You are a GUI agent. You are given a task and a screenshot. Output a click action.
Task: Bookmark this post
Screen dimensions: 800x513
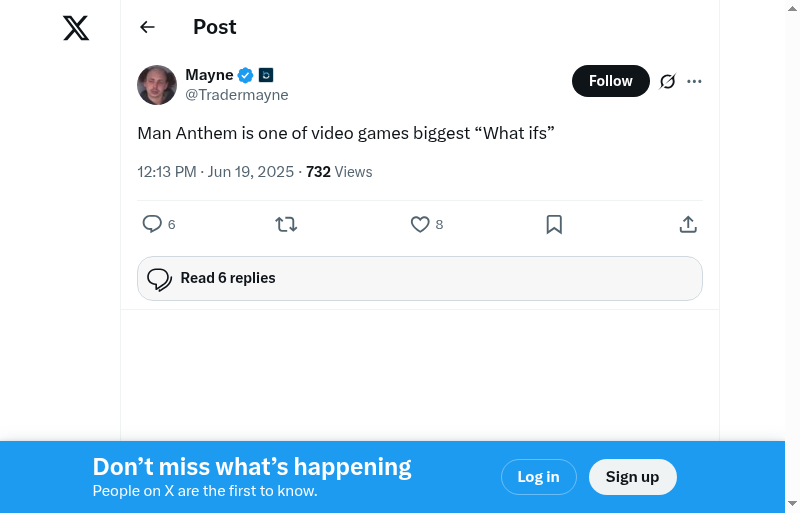coord(554,224)
